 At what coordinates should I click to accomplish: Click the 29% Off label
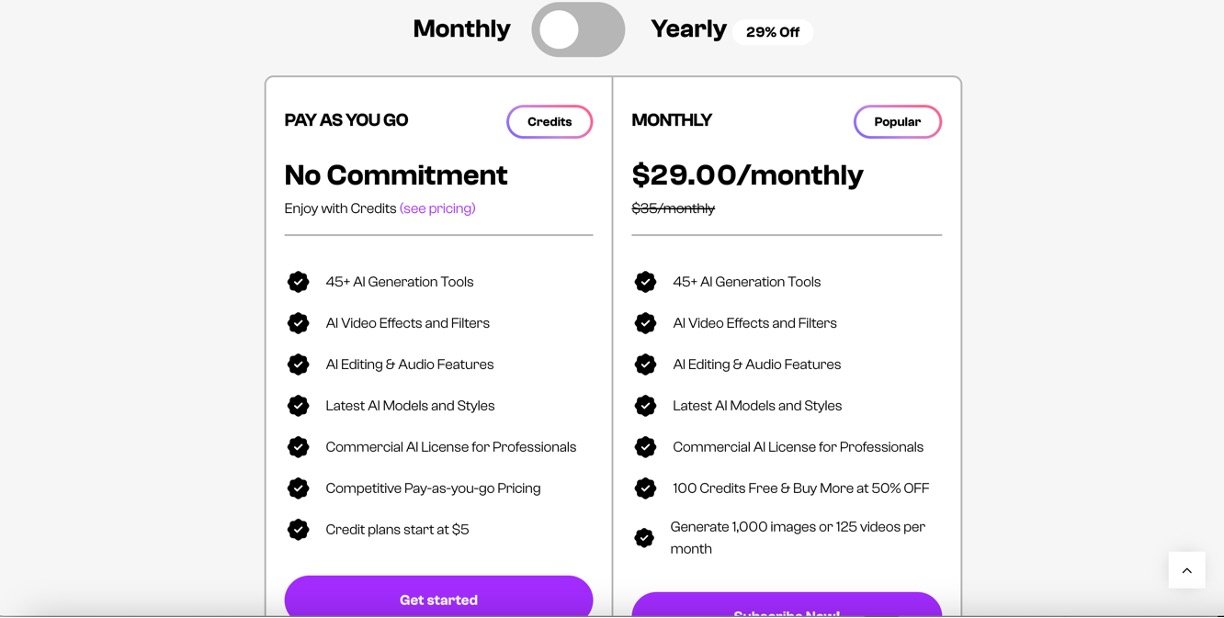point(773,32)
